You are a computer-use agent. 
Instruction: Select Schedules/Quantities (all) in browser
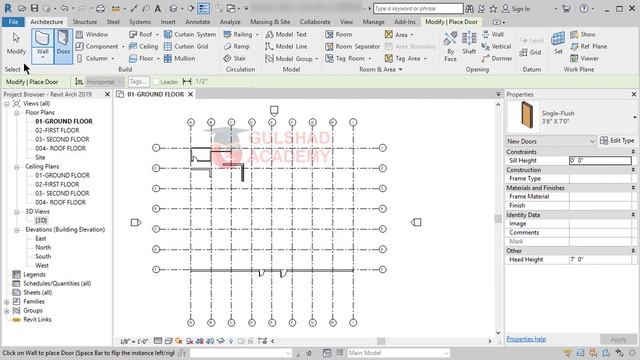pyautogui.click(x=57, y=284)
